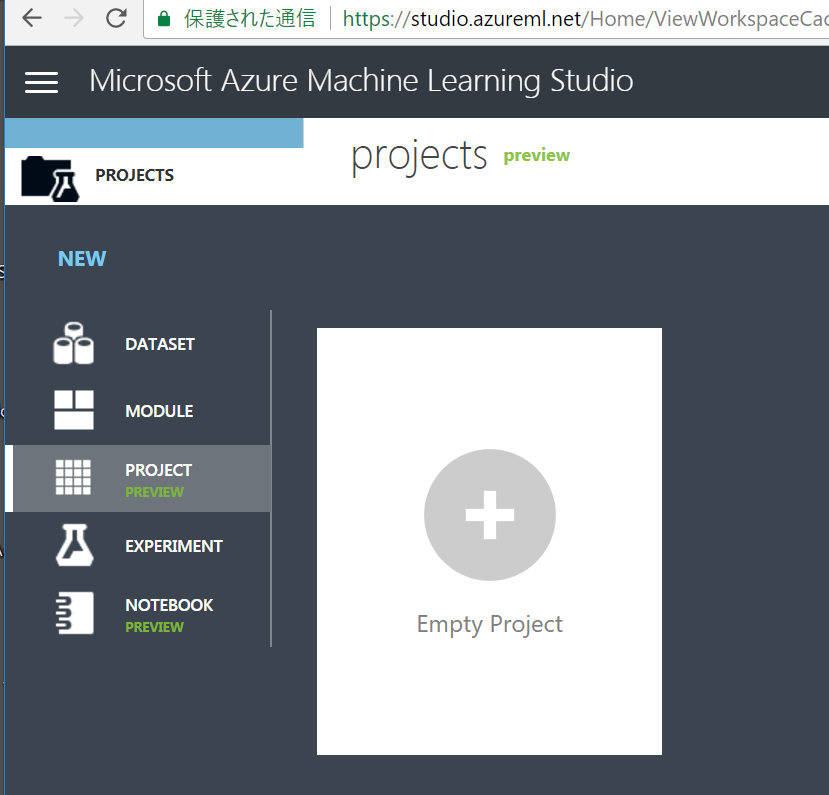Reload the page with refresh icon
Image resolution: width=829 pixels, height=795 pixels.
click(116, 19)
